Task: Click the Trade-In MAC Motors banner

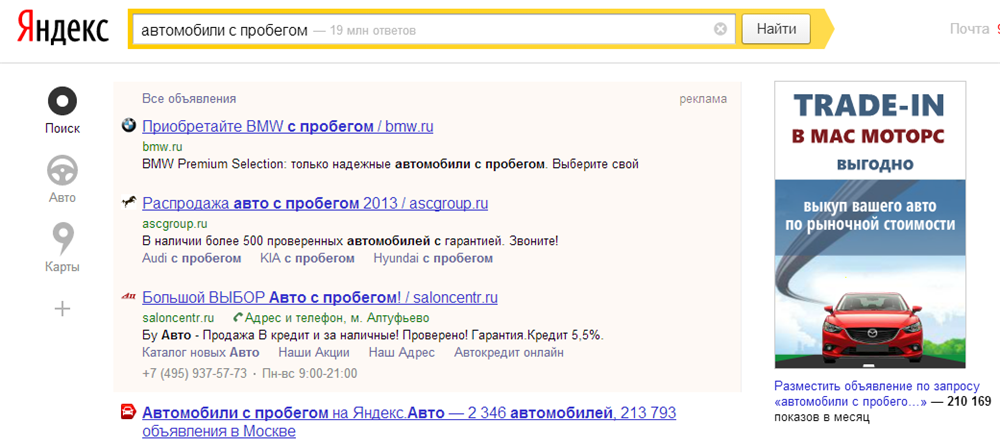Action: tap(870, 225)
